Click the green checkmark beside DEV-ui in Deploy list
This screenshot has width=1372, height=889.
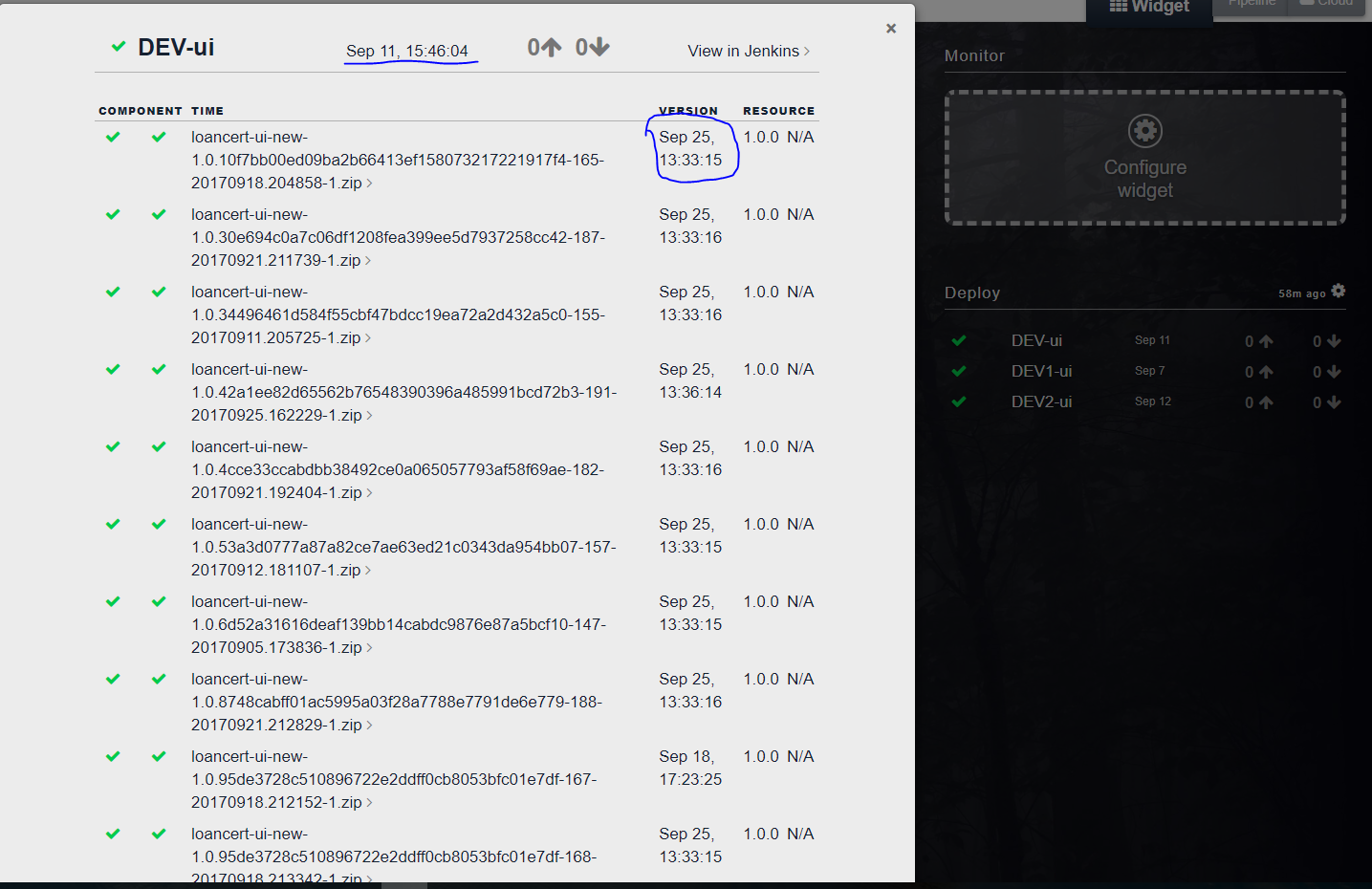[x=959, y=340]
